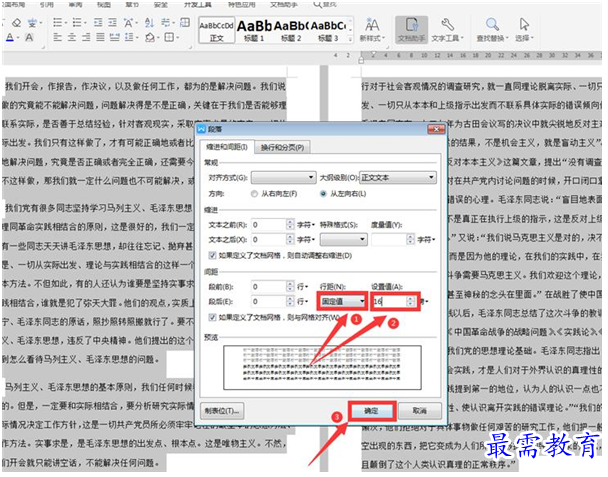Click the 设置值(A) stepper arrows
The height and width of the screenshot is (477, 608).
point(411,301)
